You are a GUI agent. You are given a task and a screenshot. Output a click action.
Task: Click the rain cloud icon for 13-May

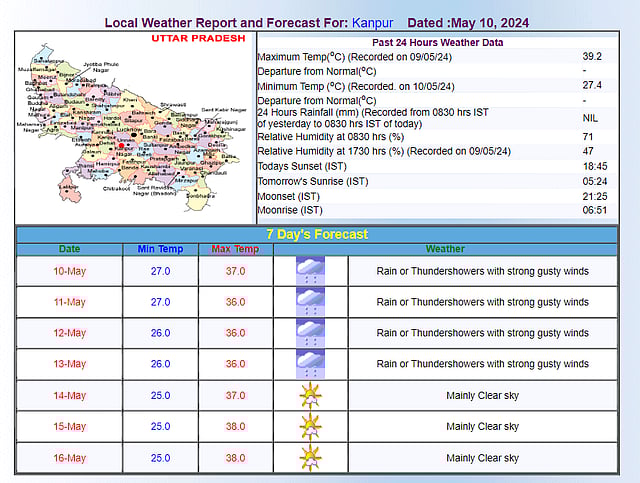click(311, 364)
